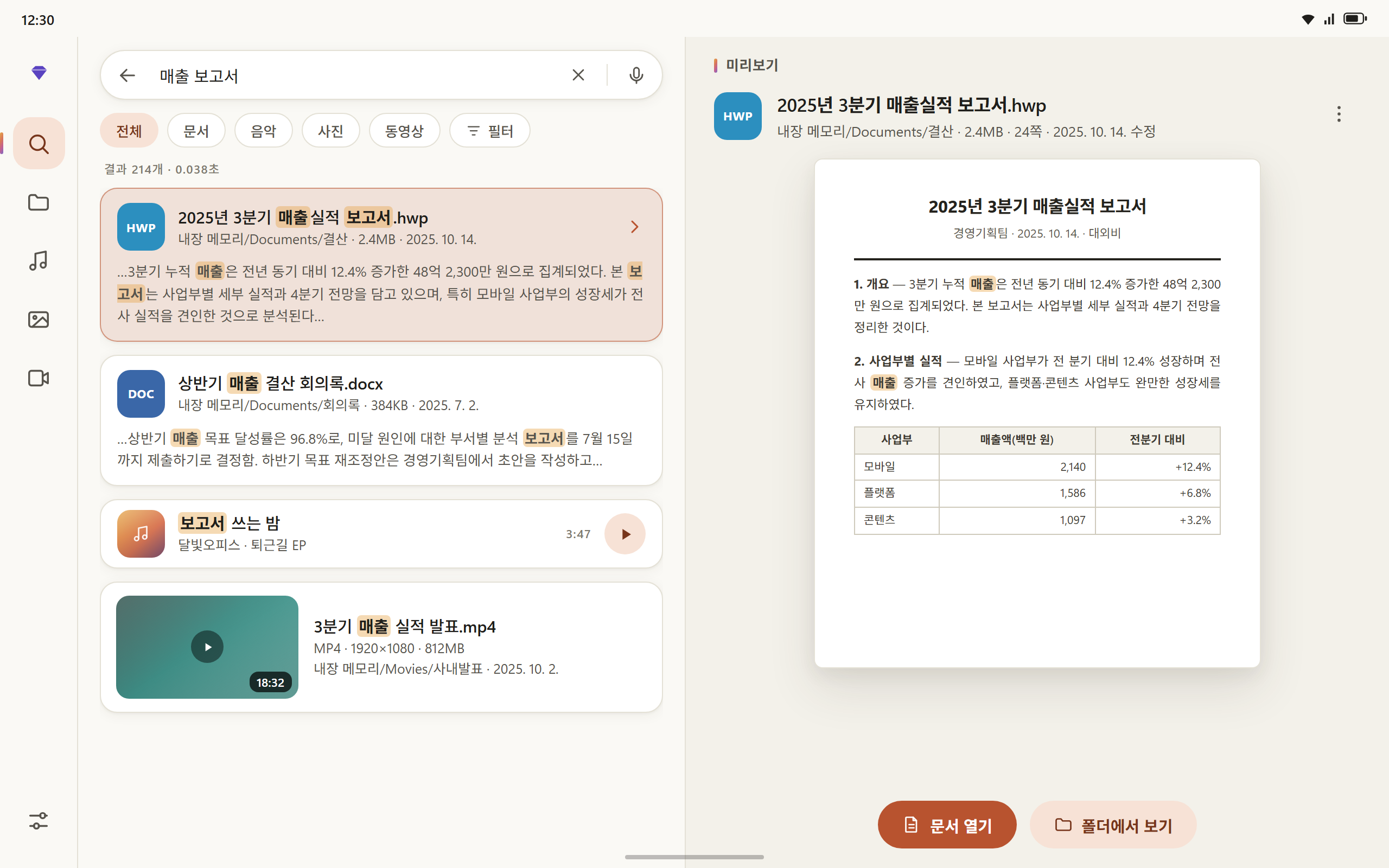Select 콘텐츠 row in preview table

click(1037, 520)
